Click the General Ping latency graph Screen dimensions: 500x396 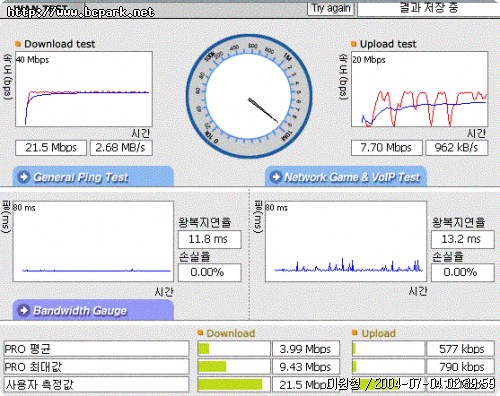(x=93, y=241)
